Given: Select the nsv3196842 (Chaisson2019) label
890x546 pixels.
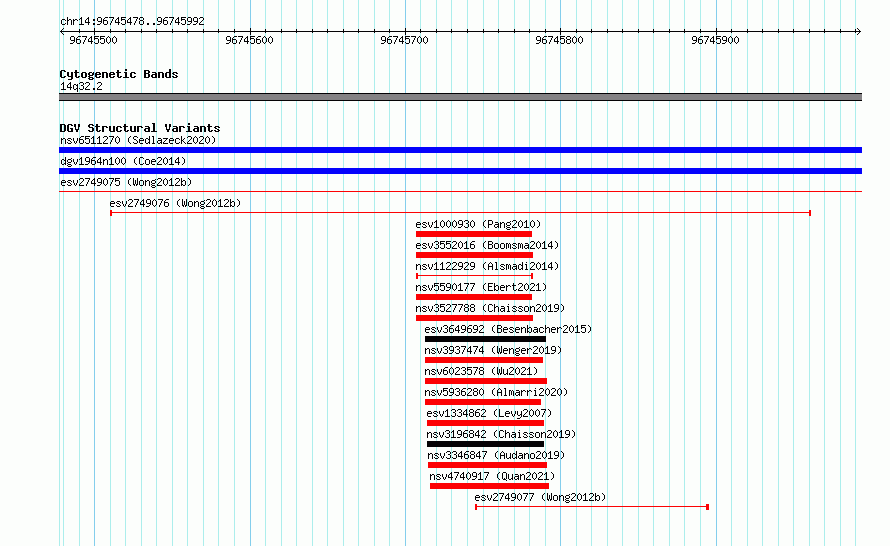Looking at the screenshot, I should click(x=501, y=434).
